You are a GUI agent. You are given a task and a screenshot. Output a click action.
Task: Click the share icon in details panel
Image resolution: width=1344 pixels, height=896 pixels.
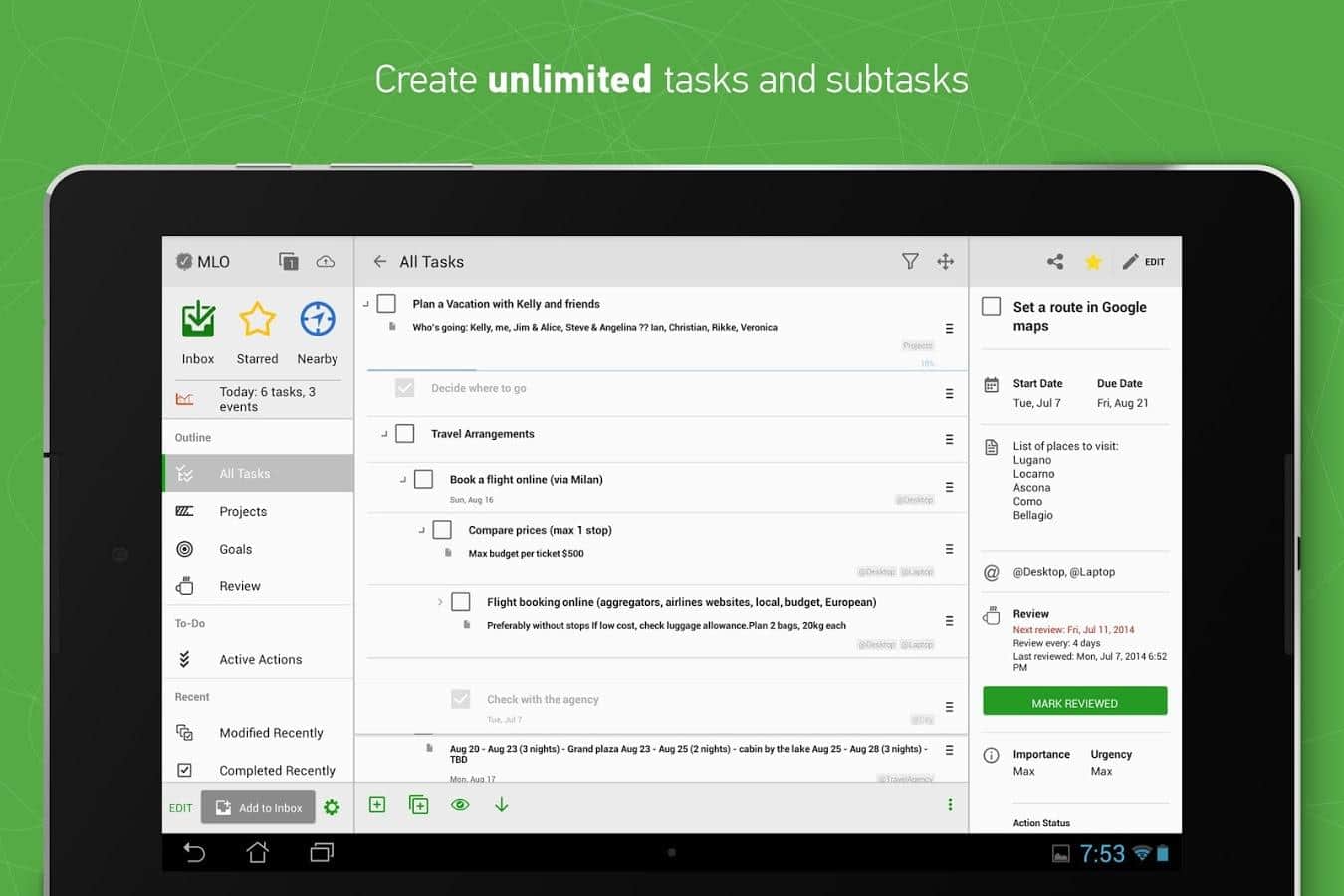point(1055,262)
